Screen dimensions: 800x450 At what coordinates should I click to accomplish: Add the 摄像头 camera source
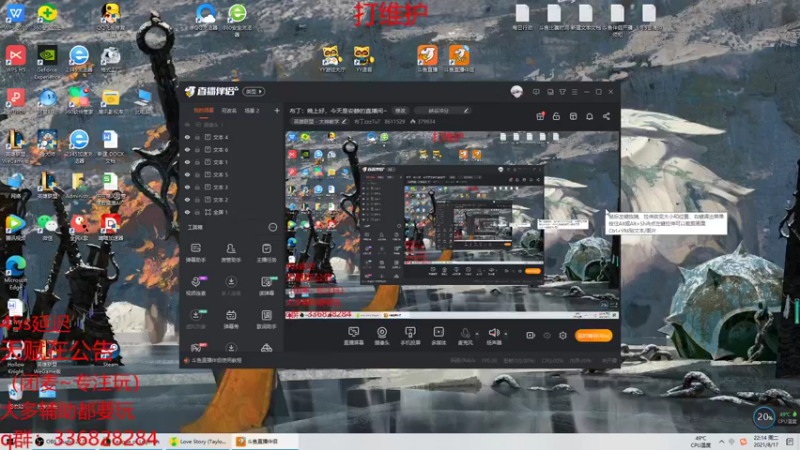tap(382, 336)
